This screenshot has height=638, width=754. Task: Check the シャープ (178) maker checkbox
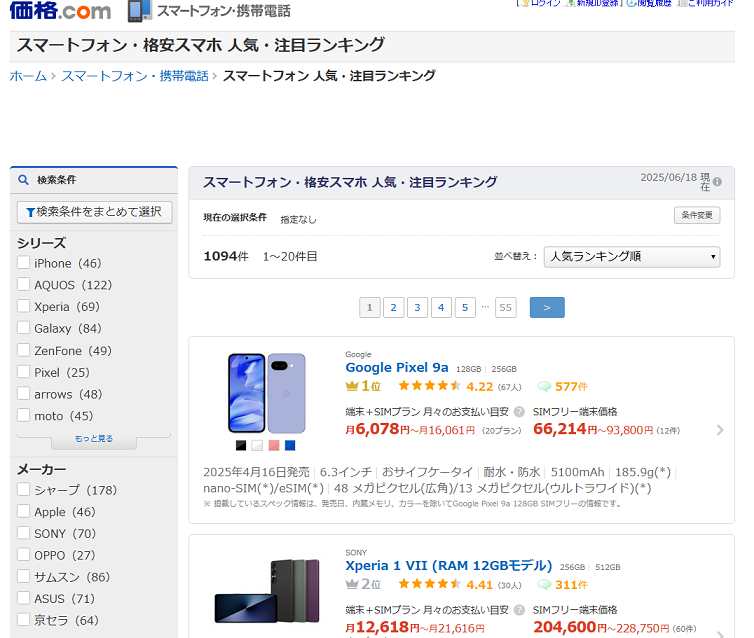tap(24, 489)
